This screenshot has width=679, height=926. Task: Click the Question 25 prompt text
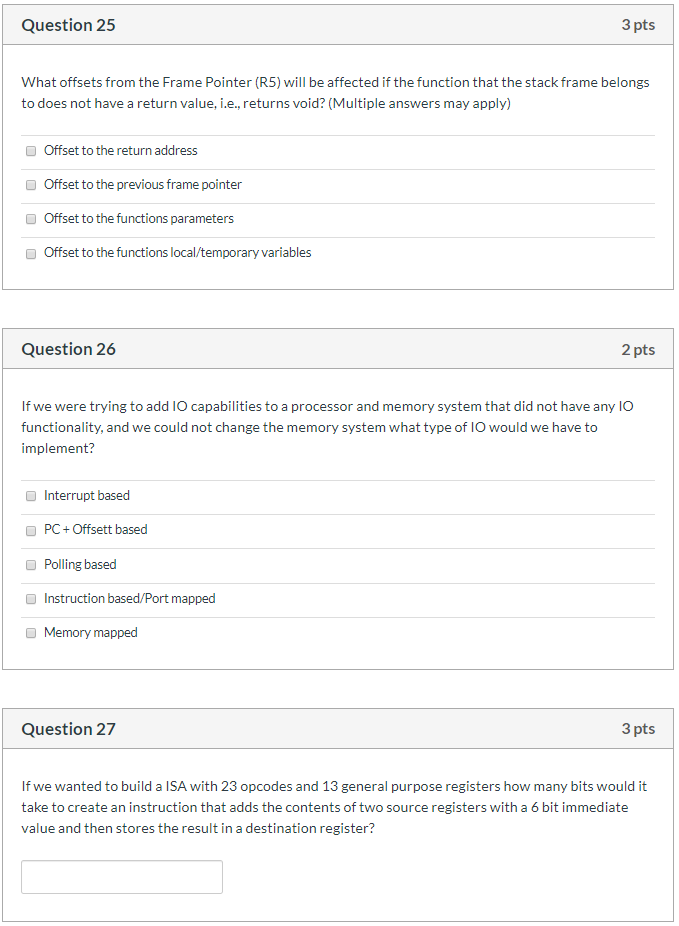[x=335, y=92]
